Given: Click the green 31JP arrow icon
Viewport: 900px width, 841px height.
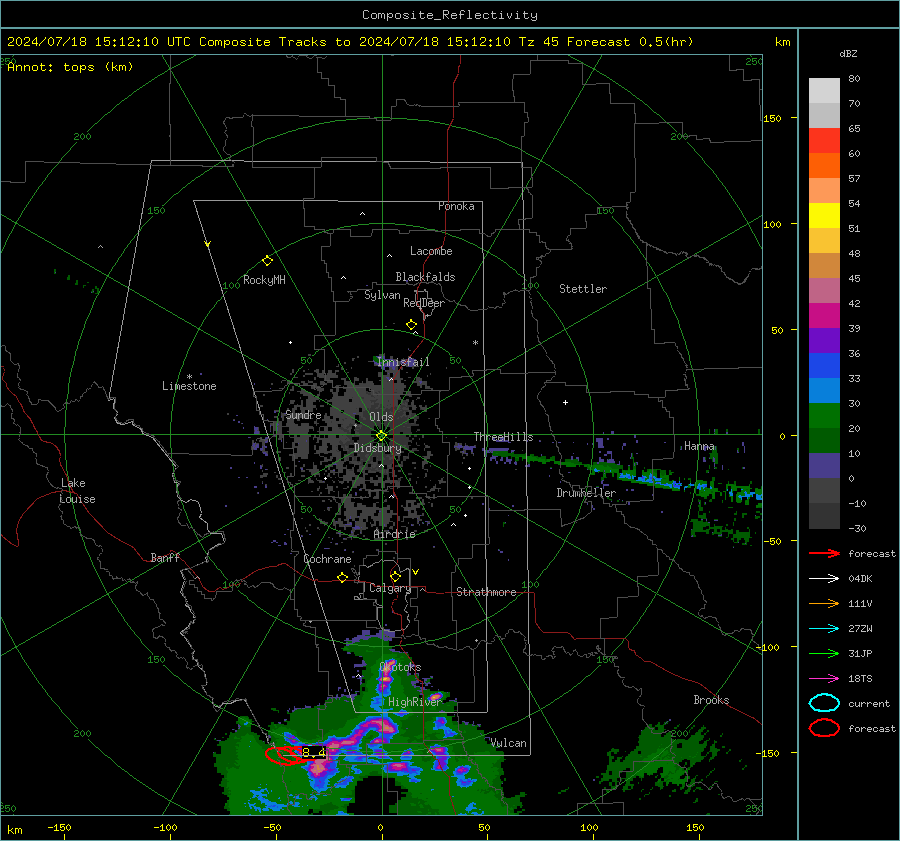Looking at the screenshot, I should [x=824, y=653].
